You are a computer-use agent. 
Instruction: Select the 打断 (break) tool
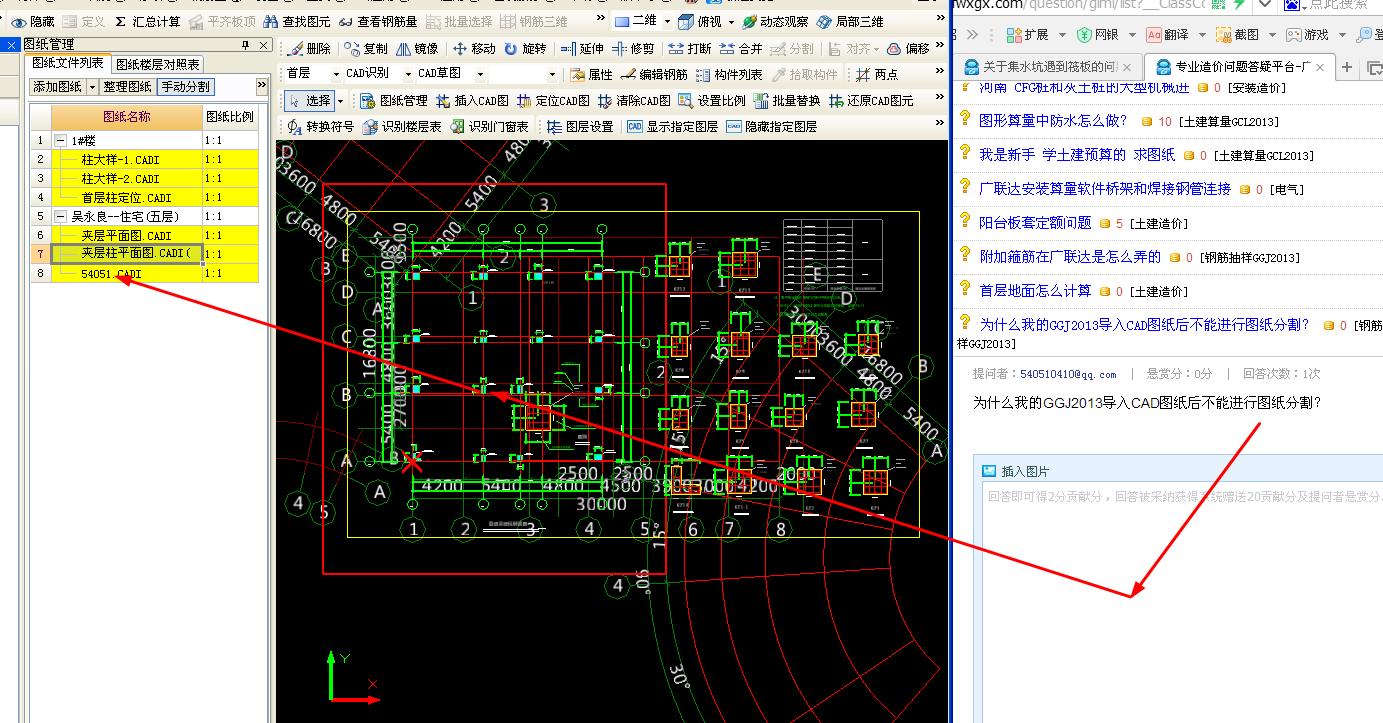pos(690,48)
